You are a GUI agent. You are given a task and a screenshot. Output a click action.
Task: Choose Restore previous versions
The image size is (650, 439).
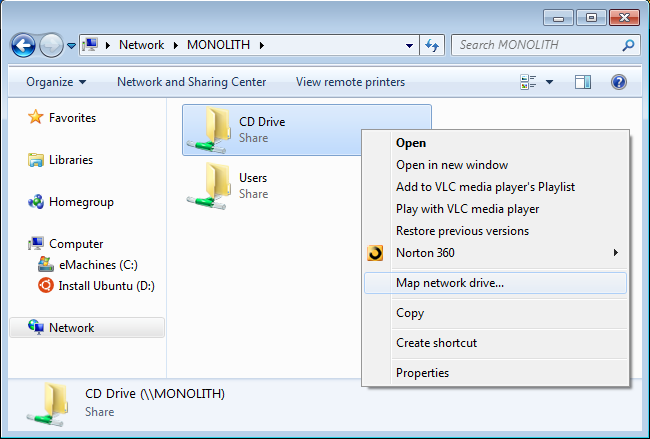coord(495,231)
